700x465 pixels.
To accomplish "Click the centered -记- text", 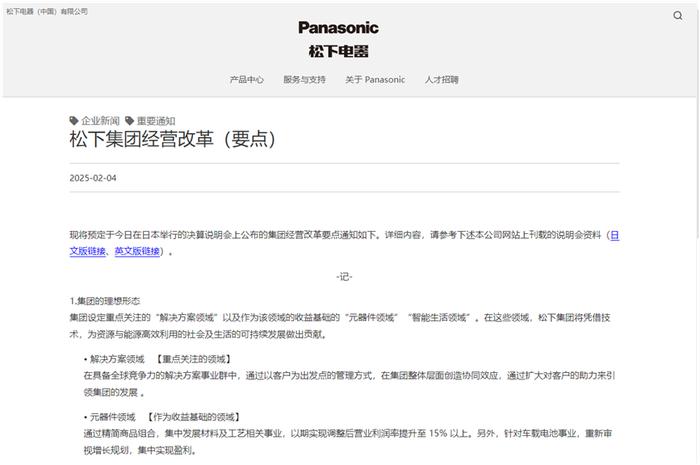I will click(344, 277).
